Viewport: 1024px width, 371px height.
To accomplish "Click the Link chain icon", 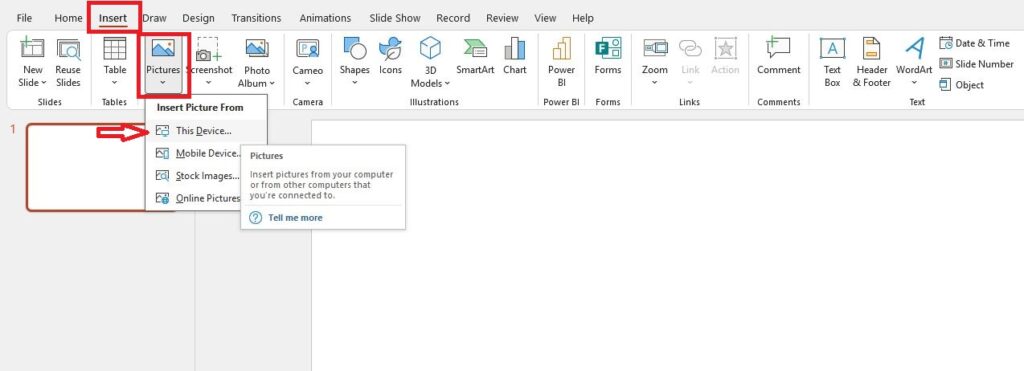I will coord(690,48).
